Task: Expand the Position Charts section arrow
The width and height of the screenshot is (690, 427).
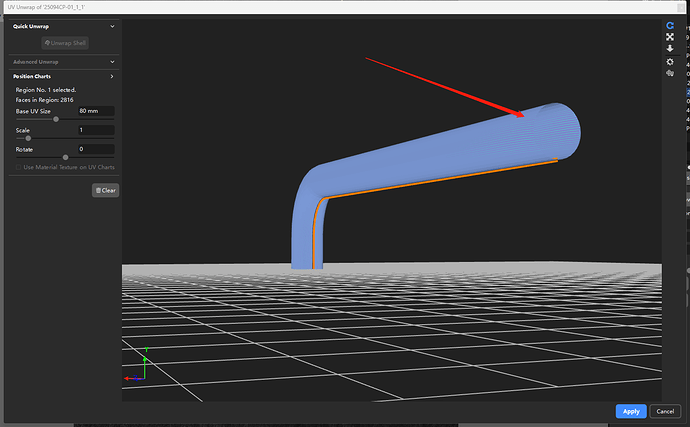Action: [x=112, y=76]
